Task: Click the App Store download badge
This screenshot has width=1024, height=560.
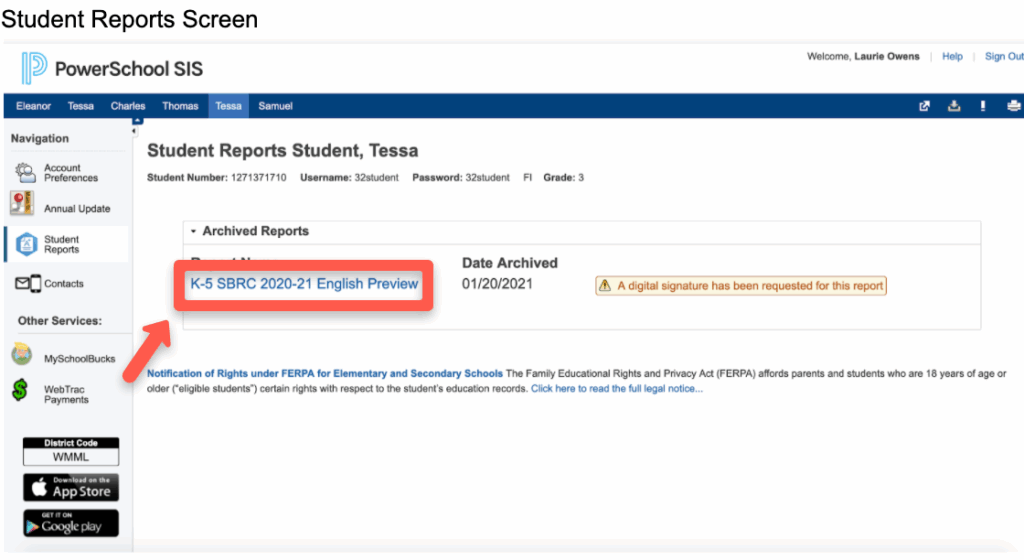Action: pos(71,488)
